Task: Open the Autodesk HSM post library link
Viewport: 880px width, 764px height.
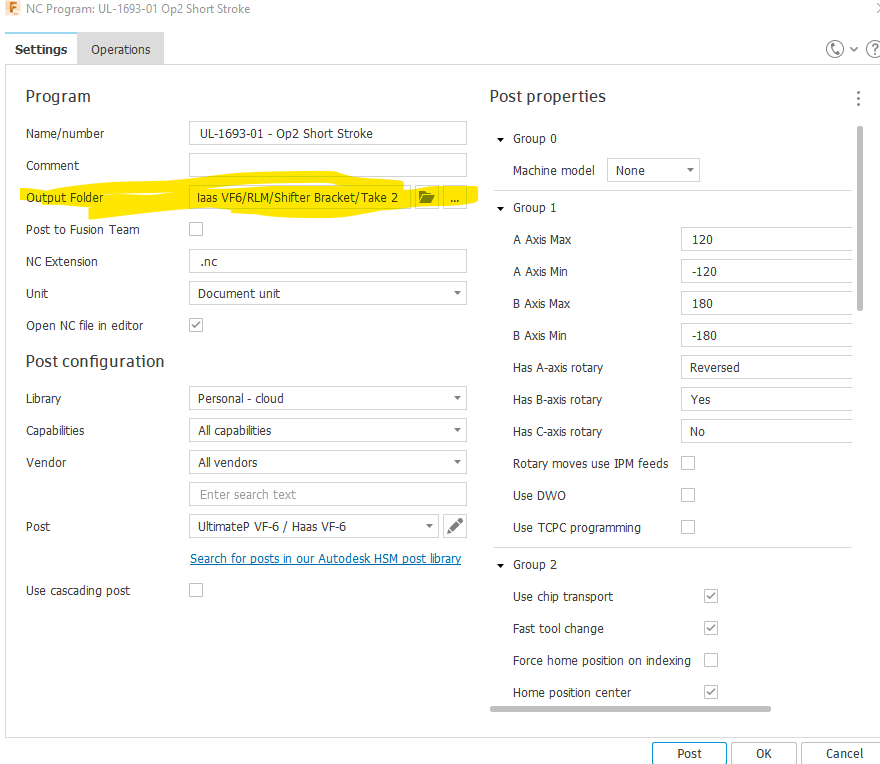Action: (x=325, y=559)
